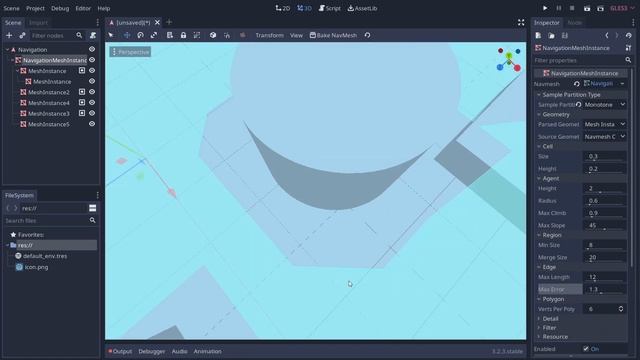Screen dimensions: 640x360
Task: Instance a child scene using the link icon
Action: coord(22,36)
